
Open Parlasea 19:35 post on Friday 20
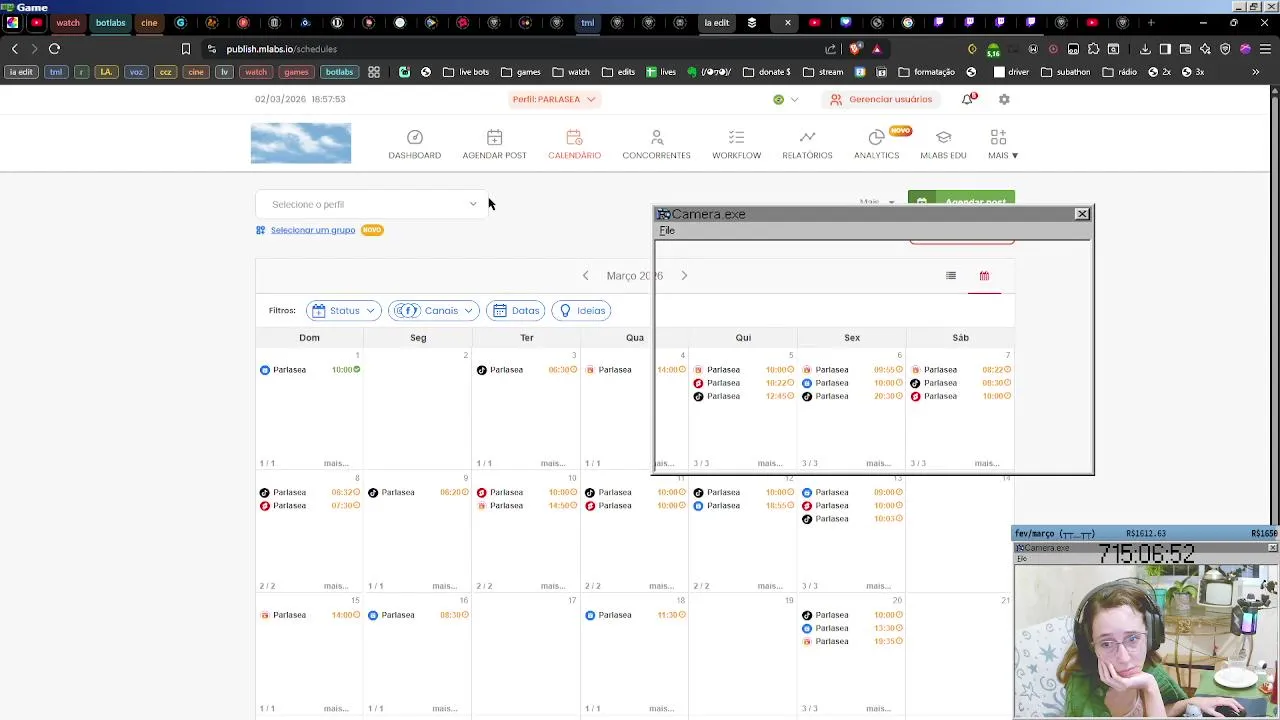click(x=852, y=641)
